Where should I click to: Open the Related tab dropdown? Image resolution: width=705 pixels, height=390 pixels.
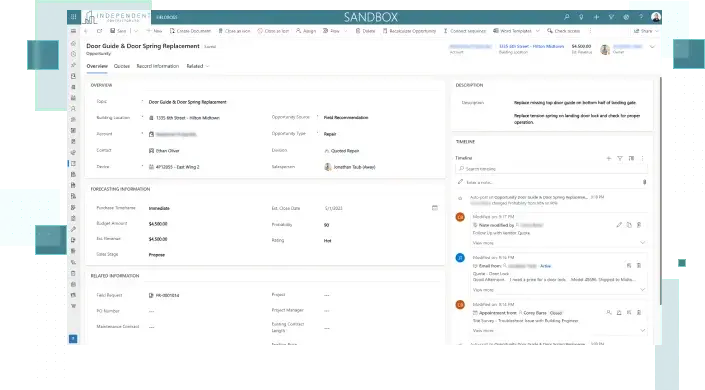pos(197,66)
